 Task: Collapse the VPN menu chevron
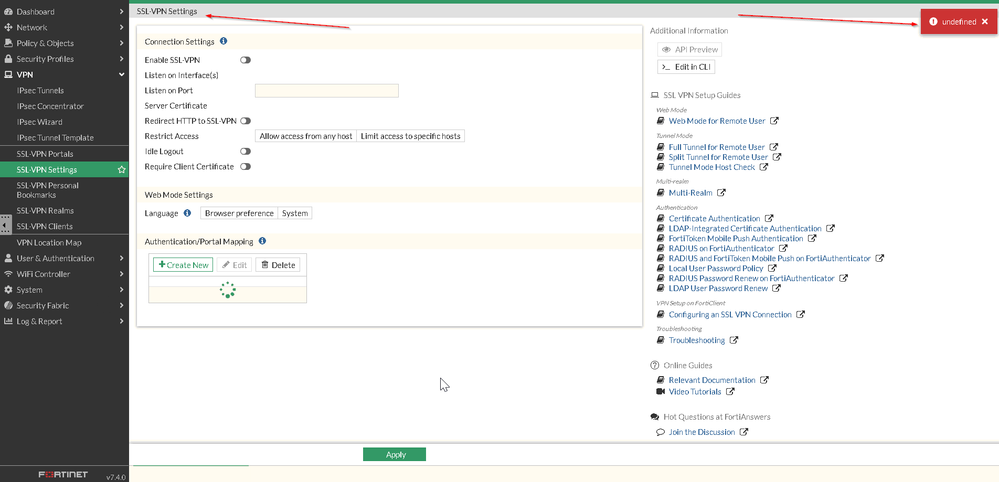[x=121, y=74]
